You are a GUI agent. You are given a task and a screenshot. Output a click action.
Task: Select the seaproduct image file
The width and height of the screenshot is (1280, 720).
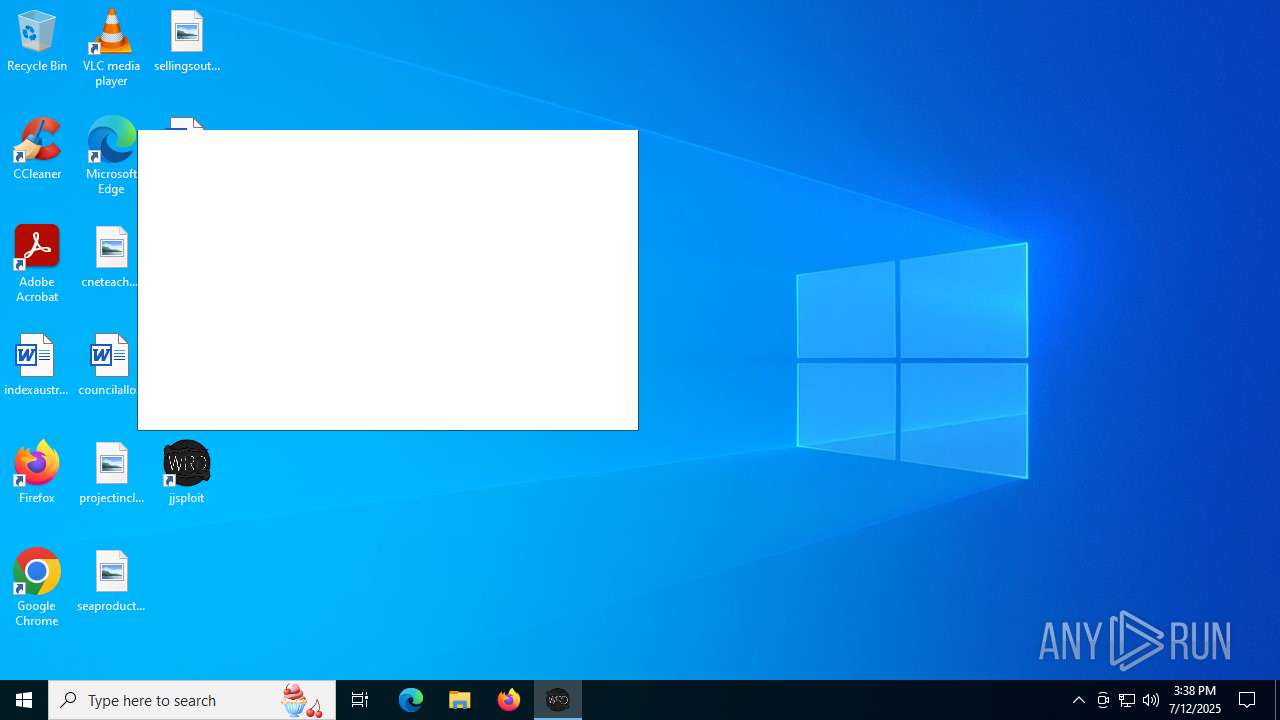pyautogui.click(x=111, y=582)
